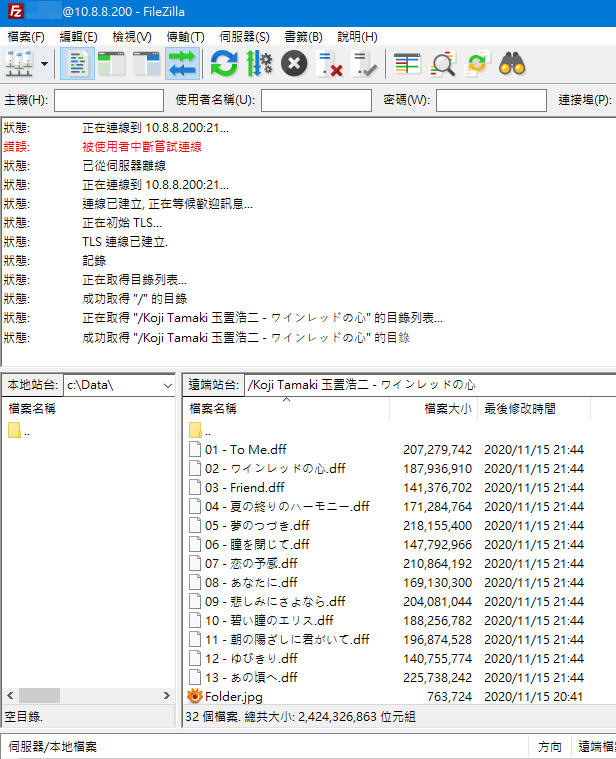Toggle transfer queue display icon
Viewport: 616px width, 759px height.
182,64
